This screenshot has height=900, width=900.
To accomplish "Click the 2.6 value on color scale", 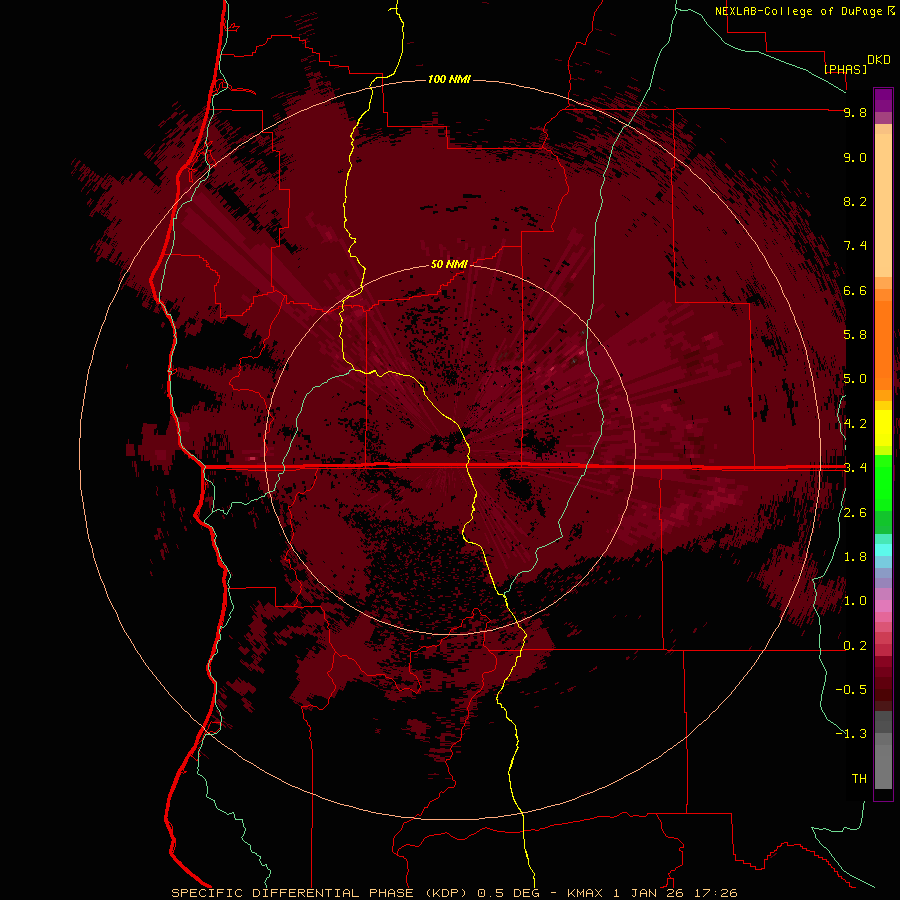I will point(855,513).
